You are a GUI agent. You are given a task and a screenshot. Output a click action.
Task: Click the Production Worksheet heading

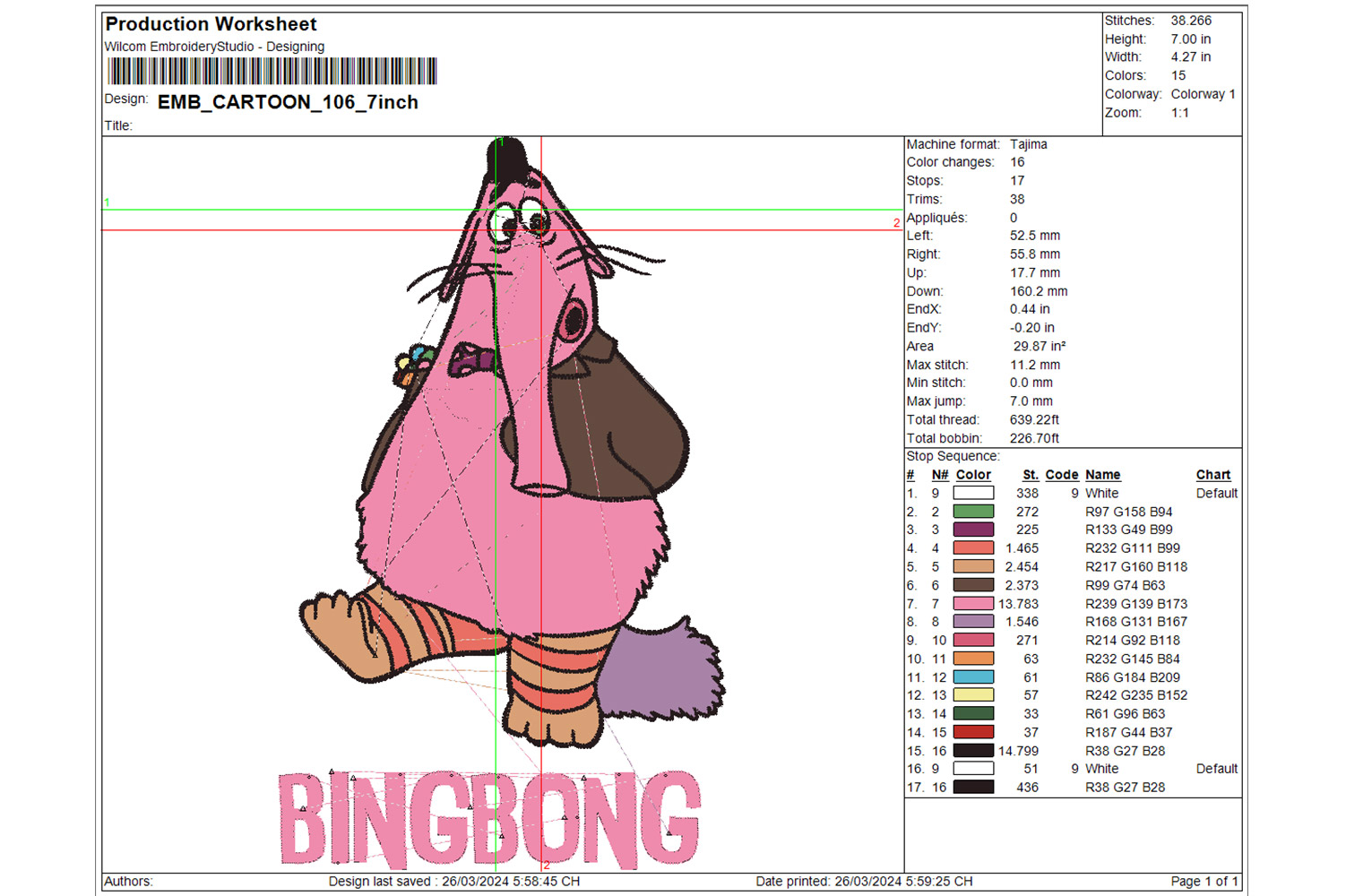[211, 24]
